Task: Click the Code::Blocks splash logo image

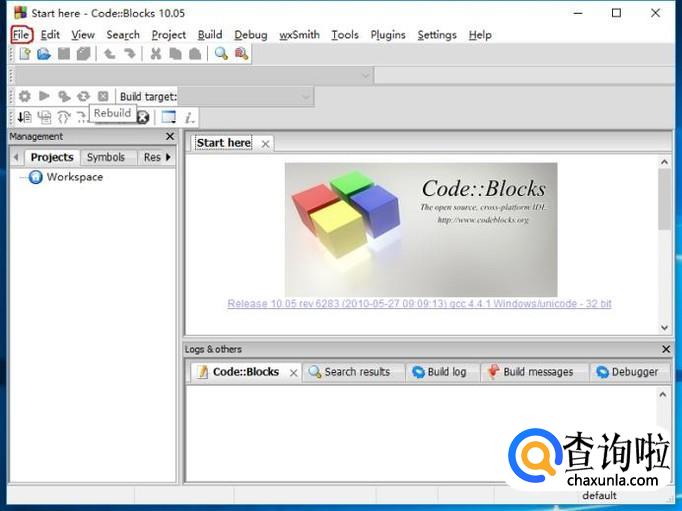Action: click(421, 230)
